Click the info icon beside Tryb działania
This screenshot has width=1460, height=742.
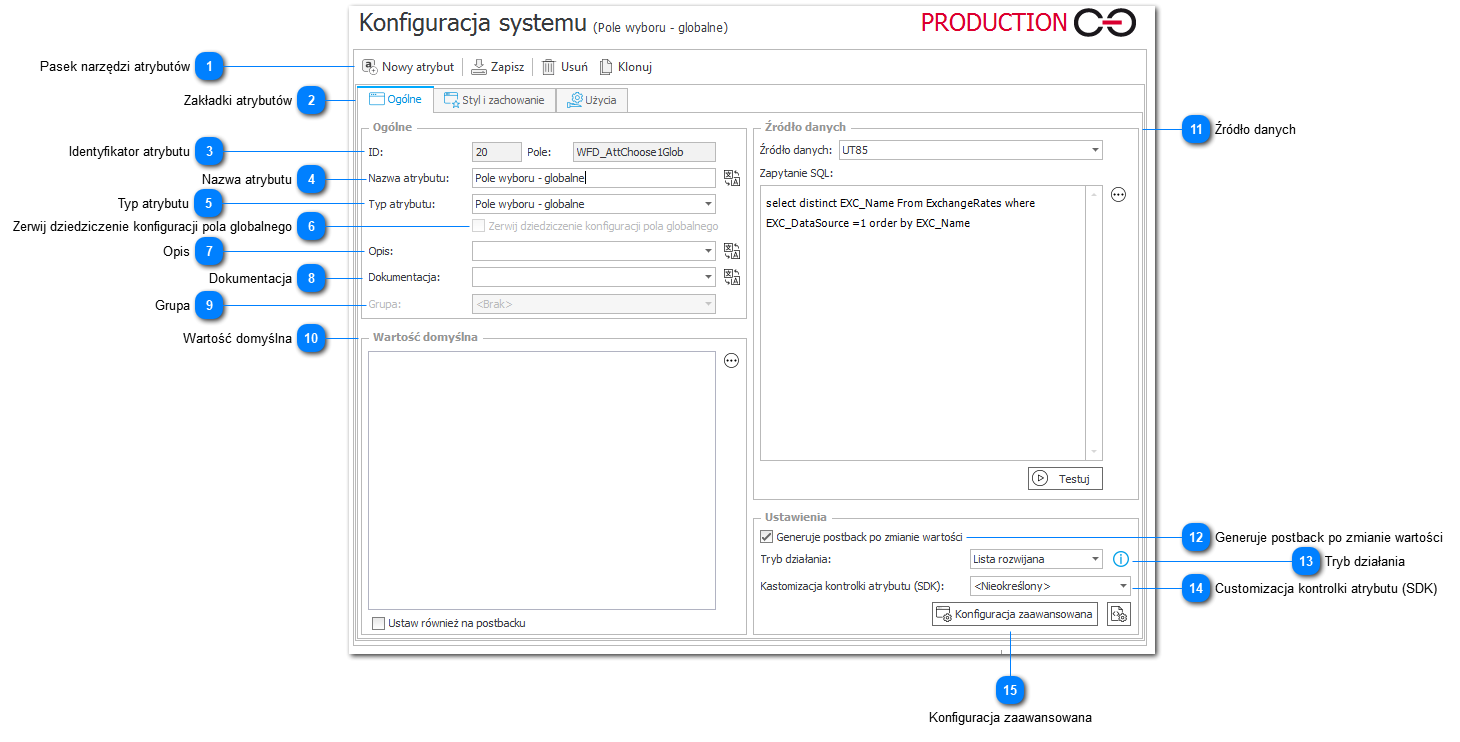point(1121,559)
